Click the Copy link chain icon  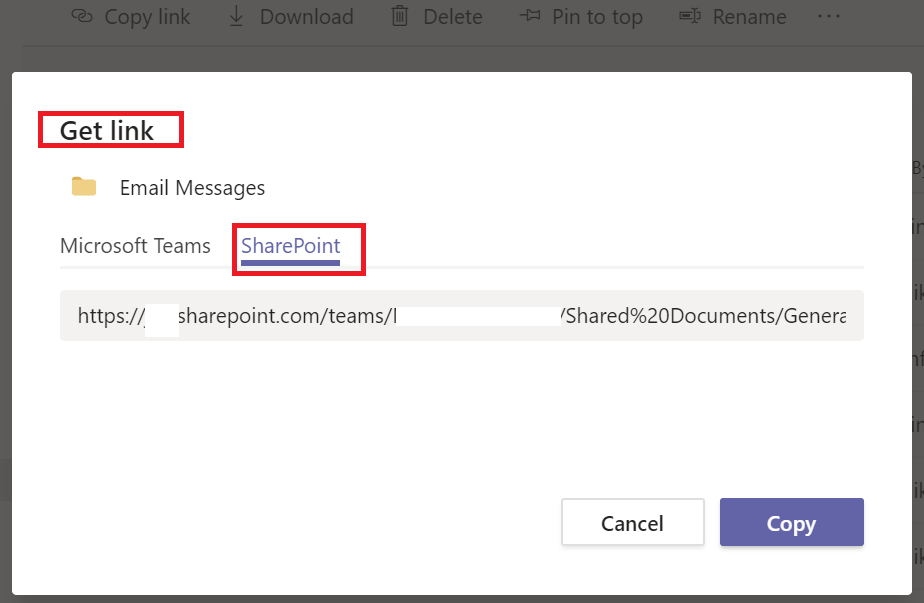pyautogui.click(x=82, y=16)
